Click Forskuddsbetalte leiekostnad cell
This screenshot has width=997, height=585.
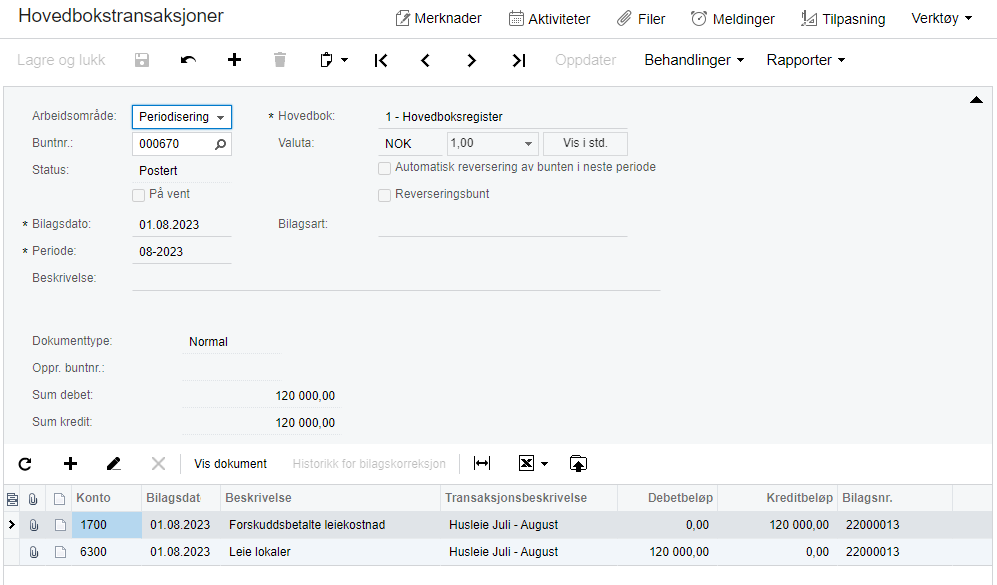(331, 525)
